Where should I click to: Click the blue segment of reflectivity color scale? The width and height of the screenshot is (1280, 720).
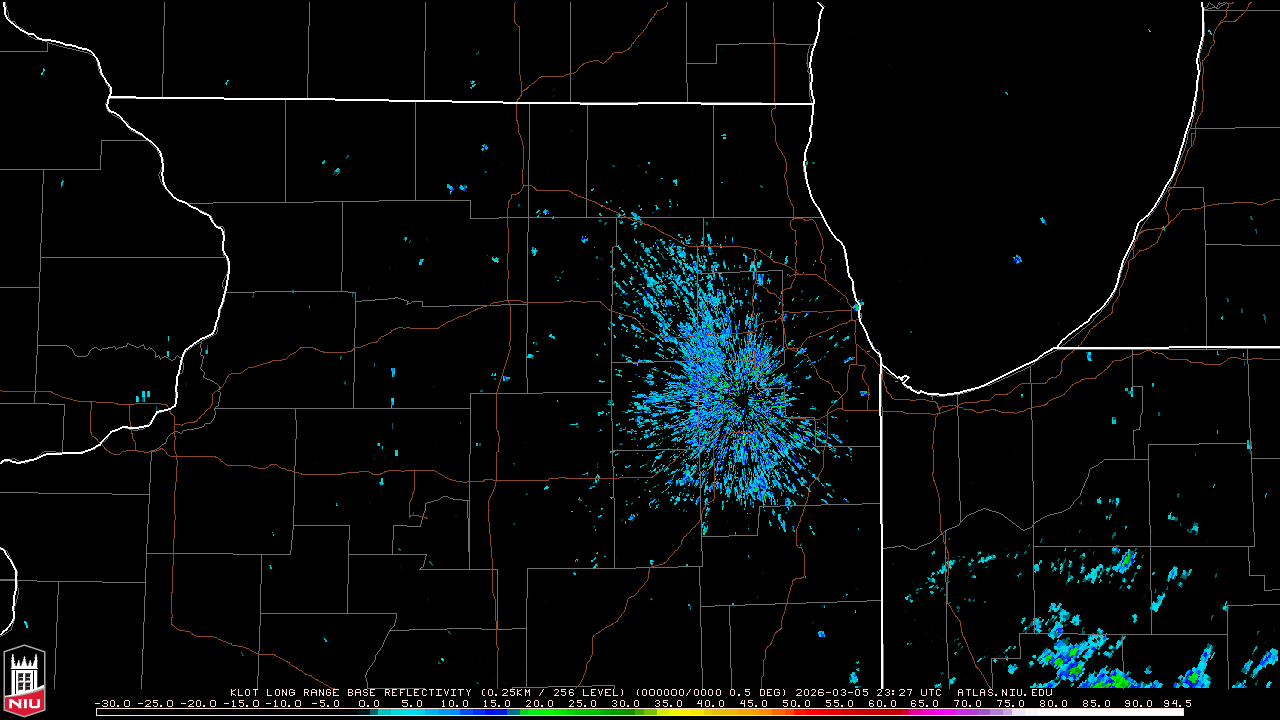[470, 712]
